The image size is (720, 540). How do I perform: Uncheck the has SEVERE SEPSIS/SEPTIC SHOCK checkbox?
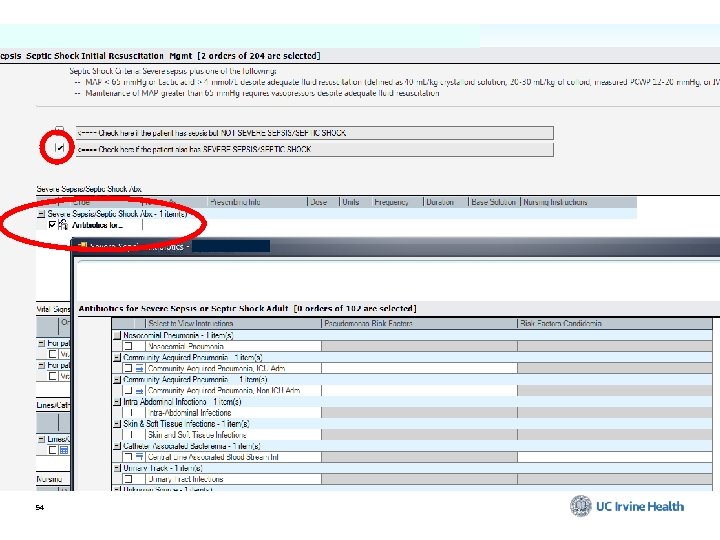click(x=59, y=147)
